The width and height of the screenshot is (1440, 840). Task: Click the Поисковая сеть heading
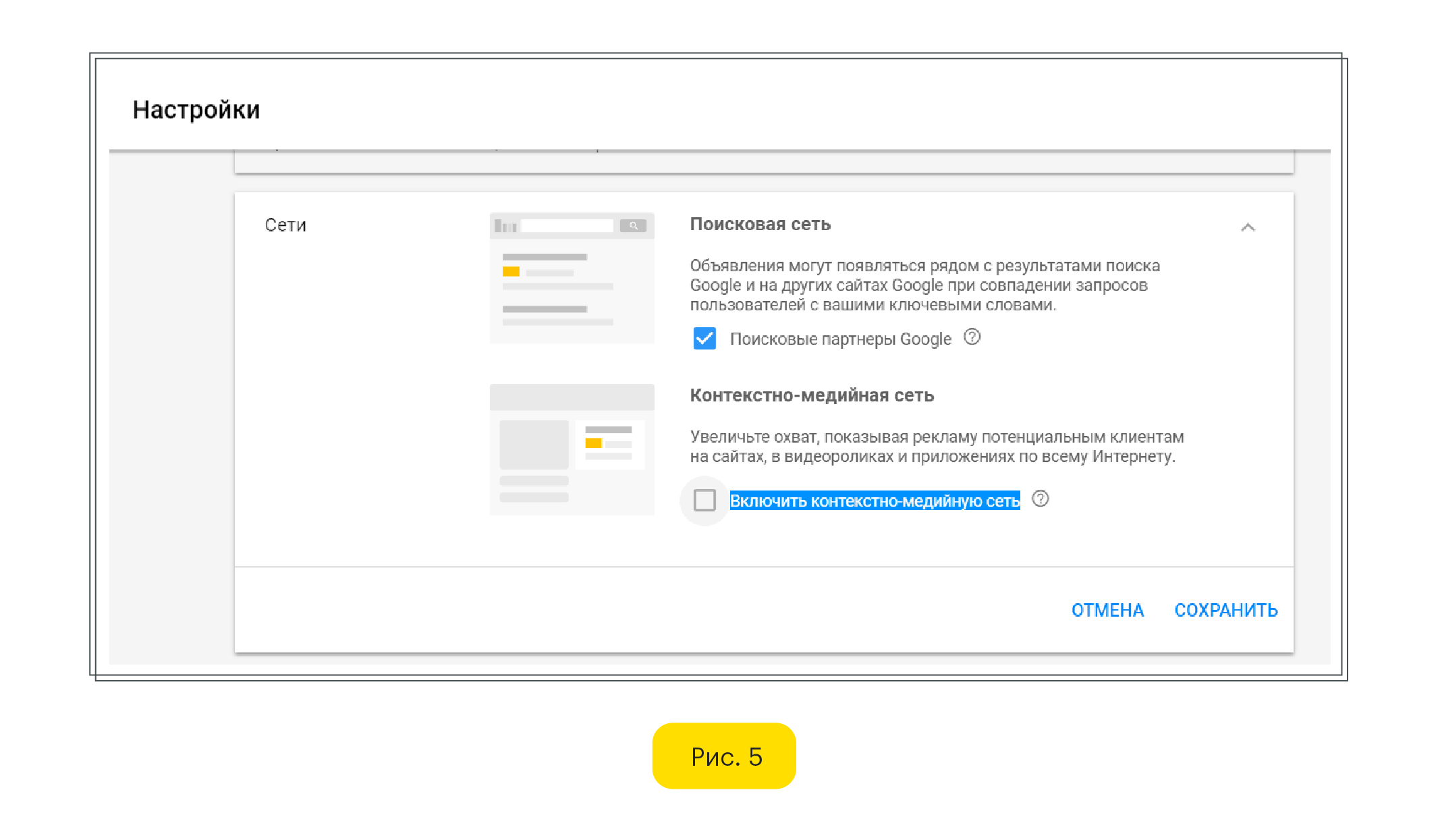point(760,224)
